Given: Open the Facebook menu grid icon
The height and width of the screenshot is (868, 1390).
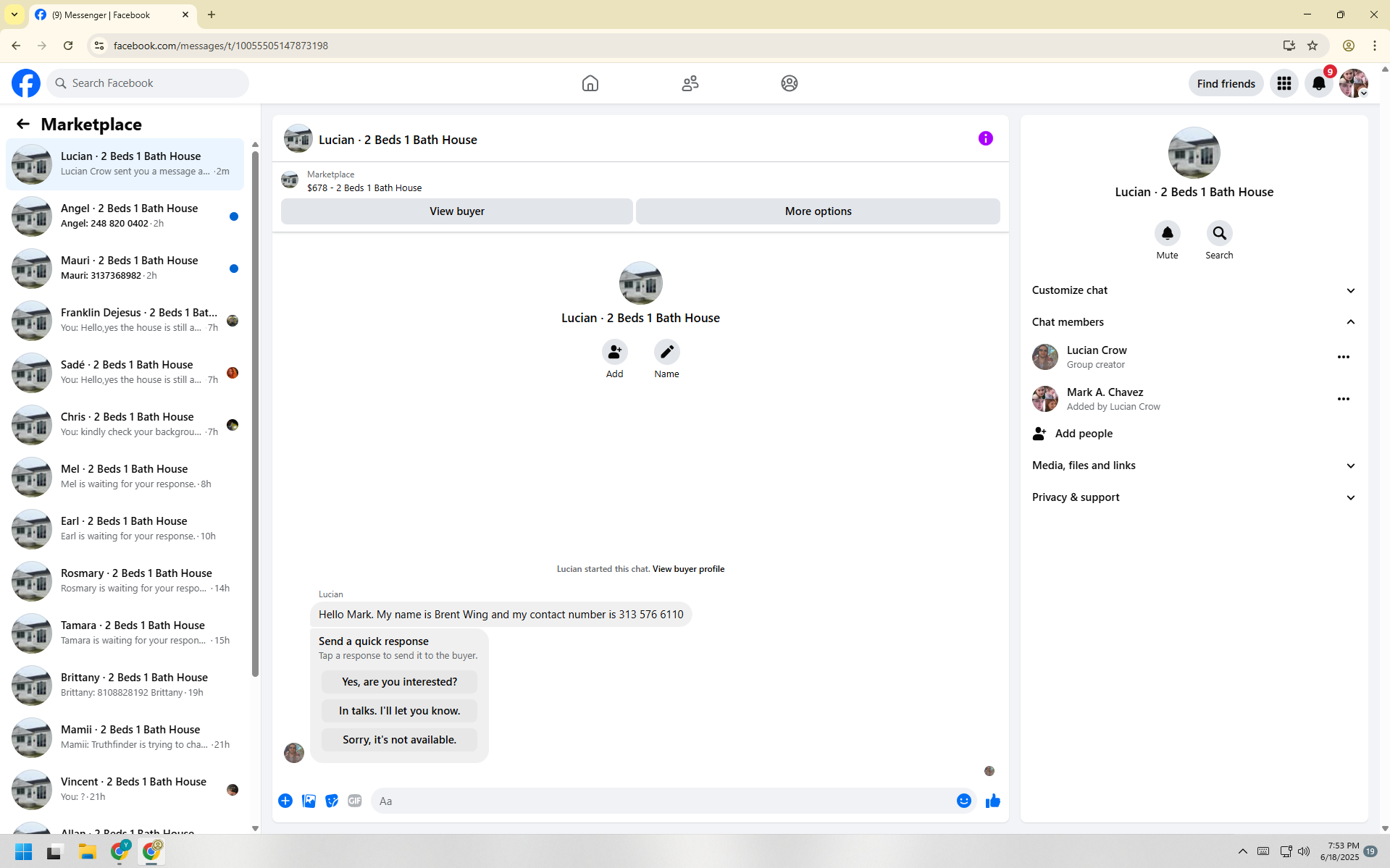Looking at the screenshot, I should pos(1284,83).
